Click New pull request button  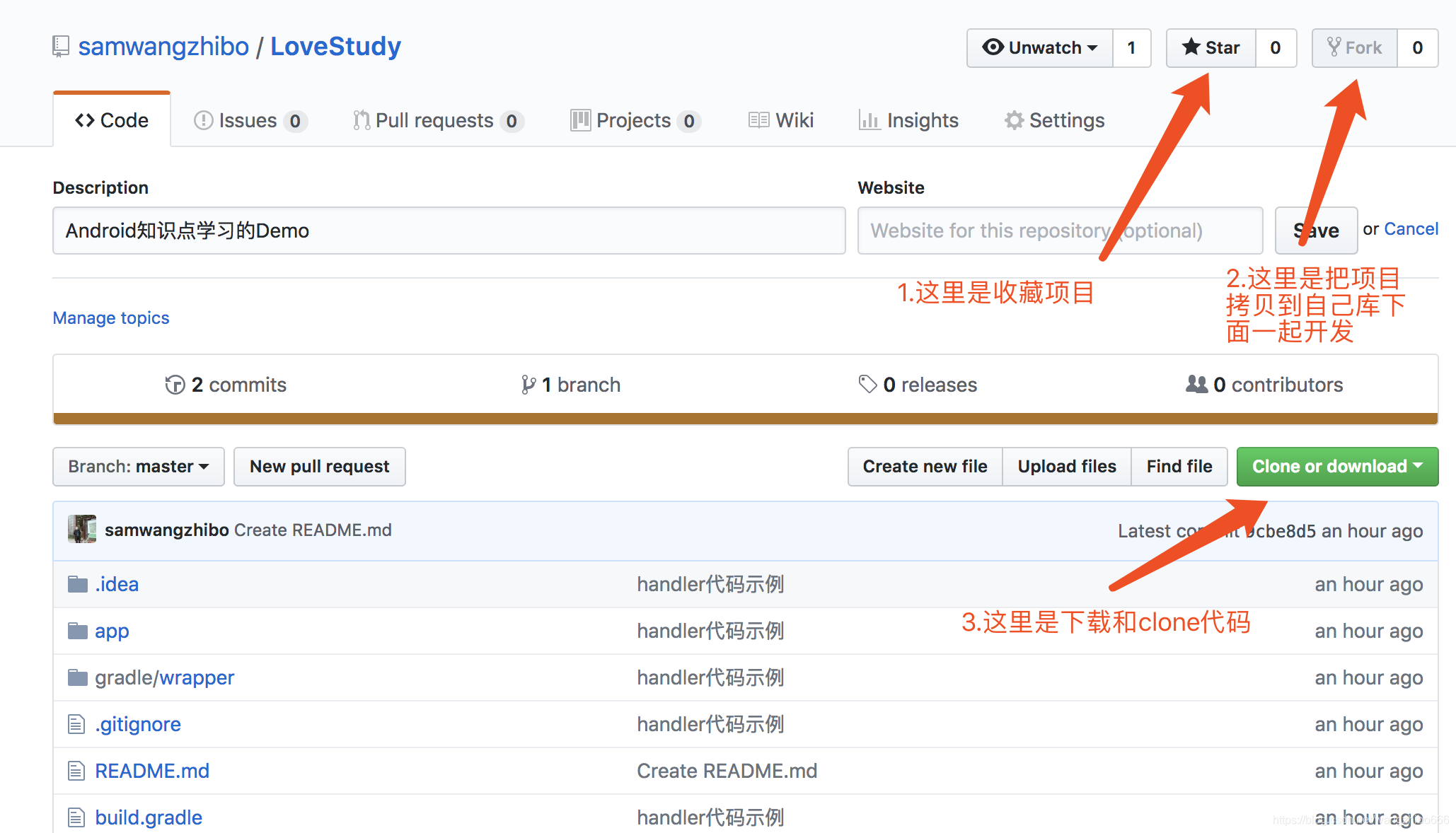pos(320,467)
